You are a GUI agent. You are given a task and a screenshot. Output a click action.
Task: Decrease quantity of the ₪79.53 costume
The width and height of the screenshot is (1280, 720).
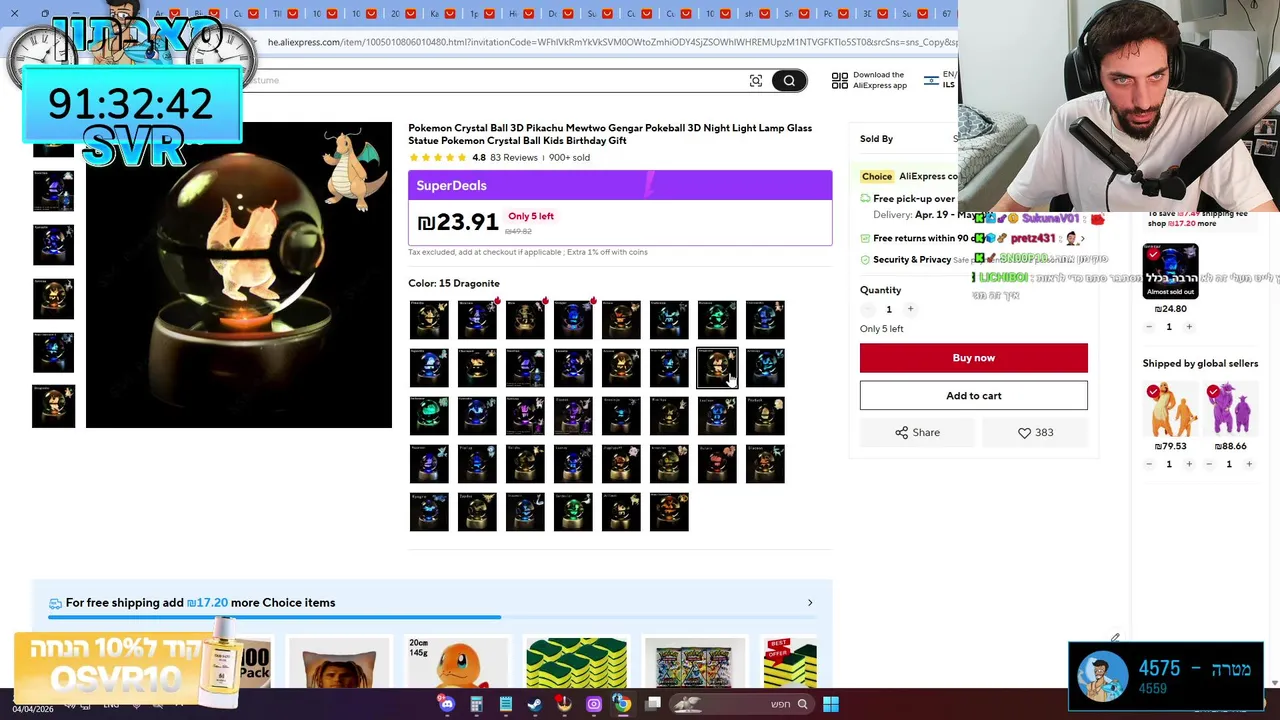1149,464
